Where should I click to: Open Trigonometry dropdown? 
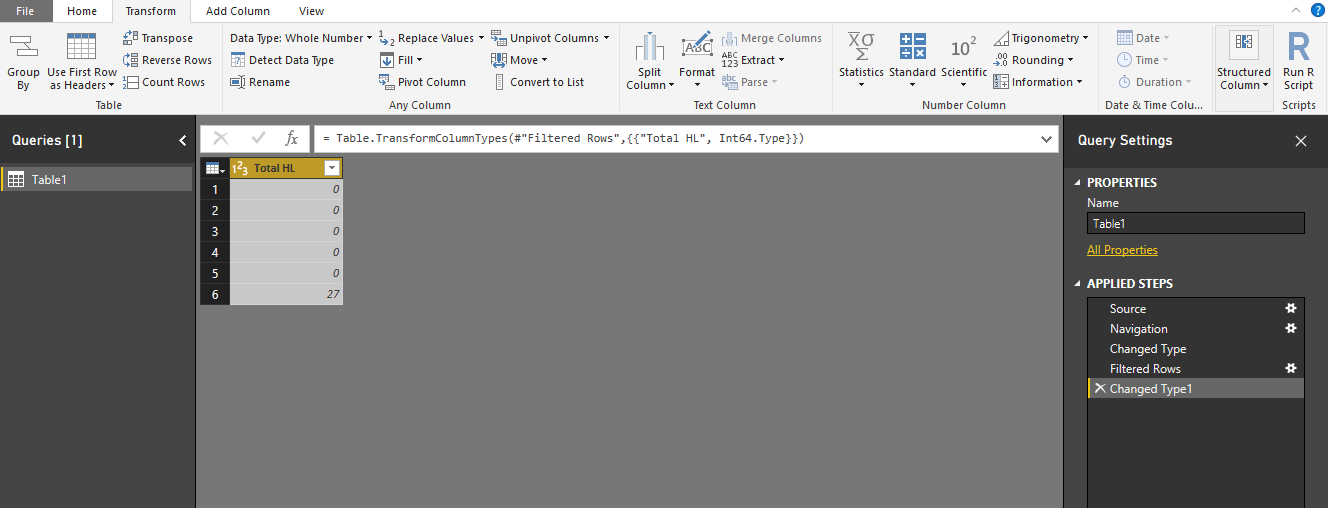[x=1041, y=38]
